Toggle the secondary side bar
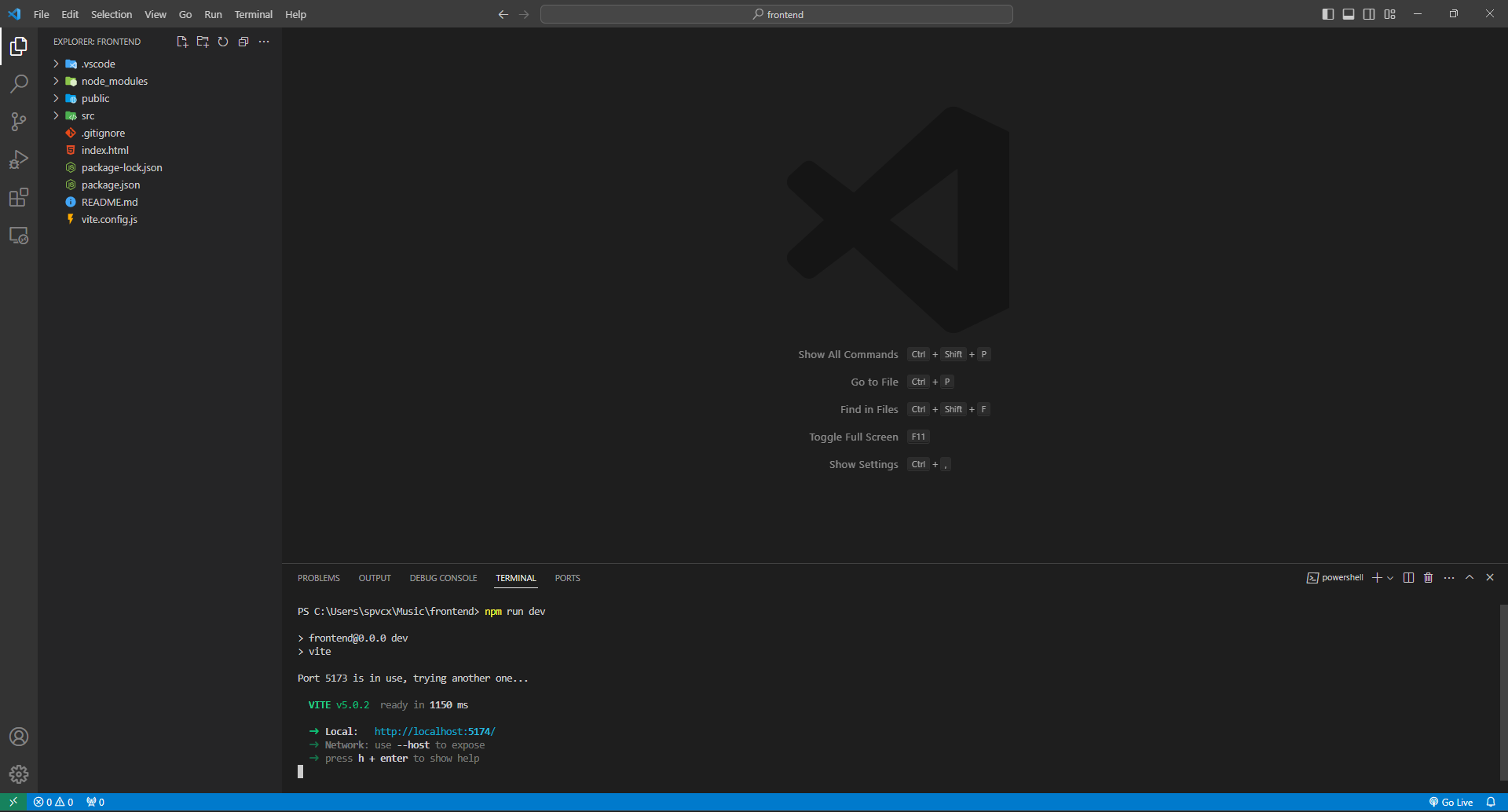The height and width of the screenshot is (812, 1508). (1369, 14)
